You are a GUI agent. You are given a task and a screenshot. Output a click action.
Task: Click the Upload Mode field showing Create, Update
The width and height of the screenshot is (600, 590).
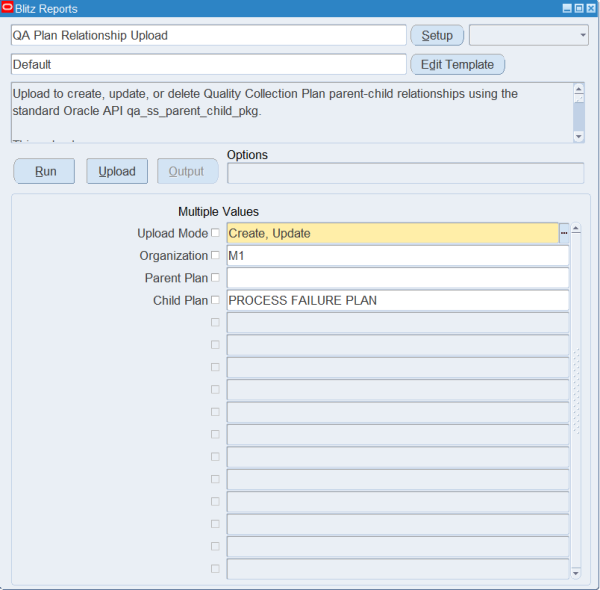pyautogui.click(x=393, y=233)
